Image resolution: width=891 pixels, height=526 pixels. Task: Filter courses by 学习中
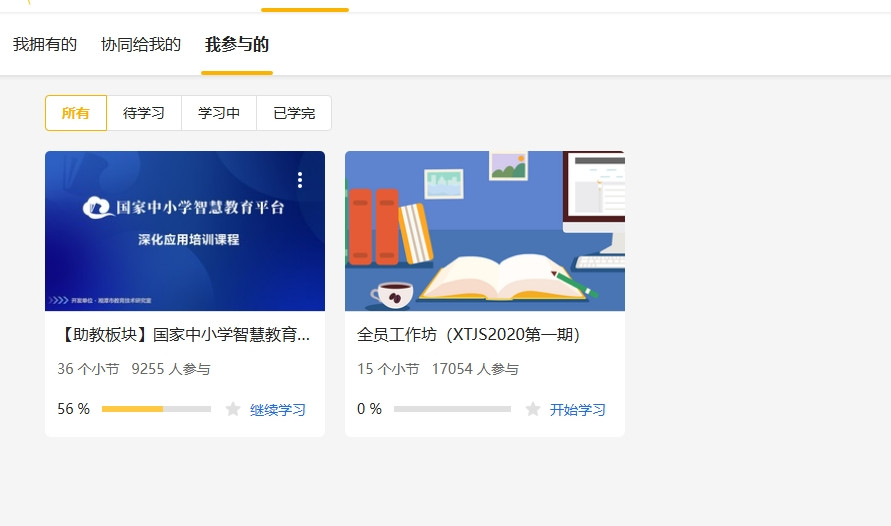pos(219,113)
